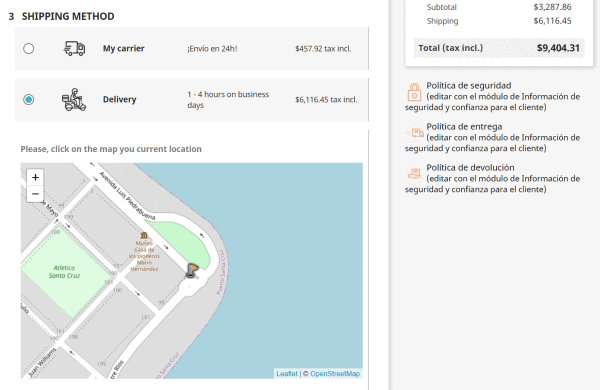Click Atletico Santa Cruz park on the map
This screenshot has width=600, height=390.
pyautogui.click(x=64, y=272)
